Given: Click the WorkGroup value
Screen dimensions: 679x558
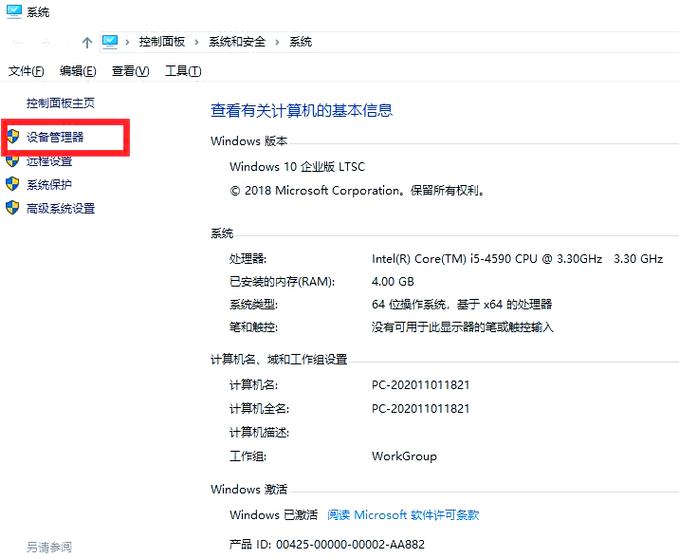Looking at the screenshot, I should (404, 456).
